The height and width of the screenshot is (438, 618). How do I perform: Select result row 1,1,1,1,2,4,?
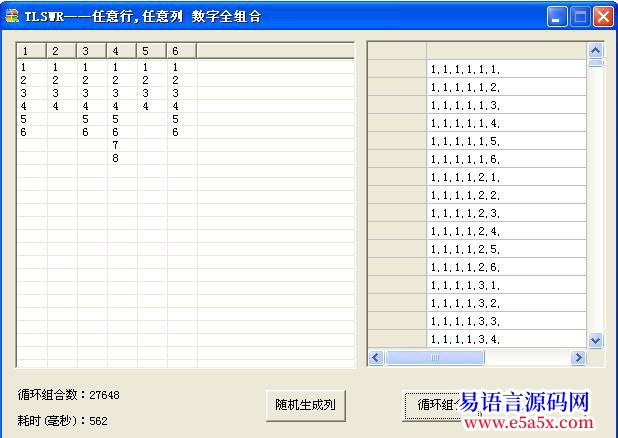pos(506,231)
